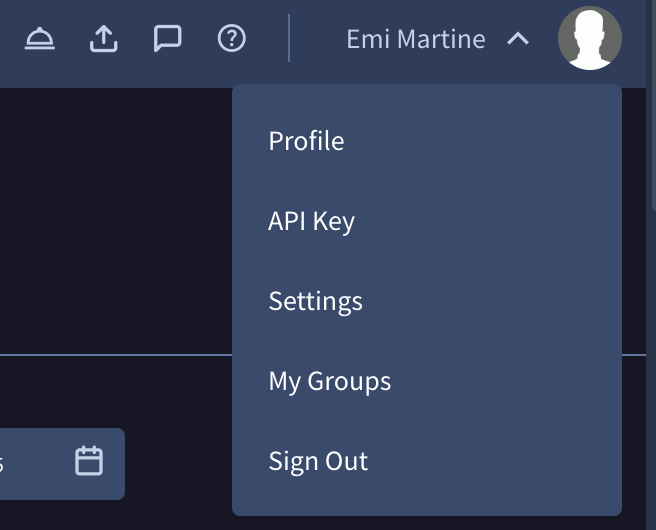Open My Groups from the menu
Screen dimensions: 656x530
(x=329, y=381)
